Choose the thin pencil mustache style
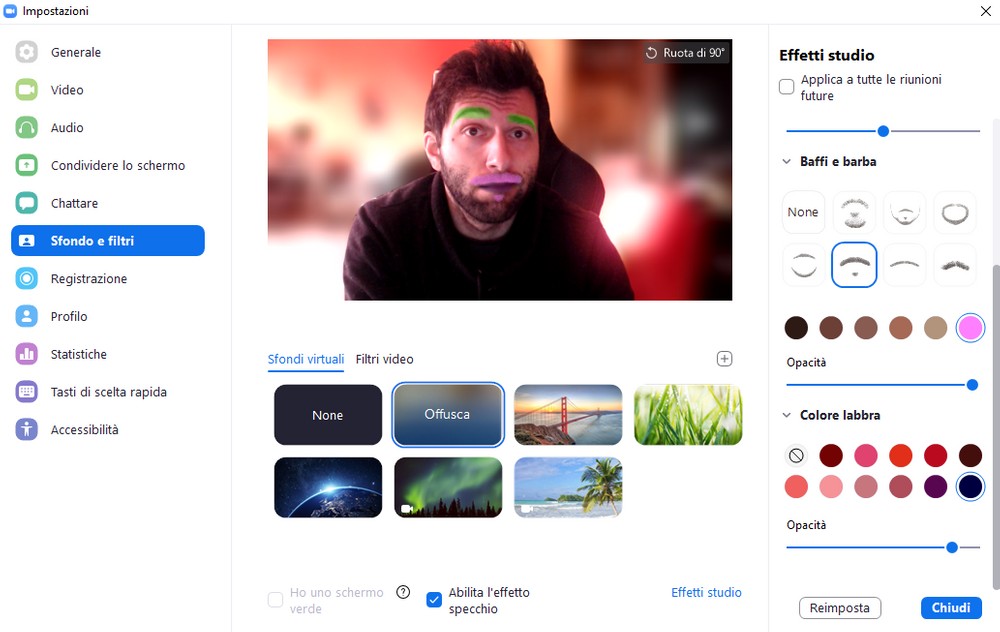The height and width of the screenshot is (632, 1000). (904, 265)
